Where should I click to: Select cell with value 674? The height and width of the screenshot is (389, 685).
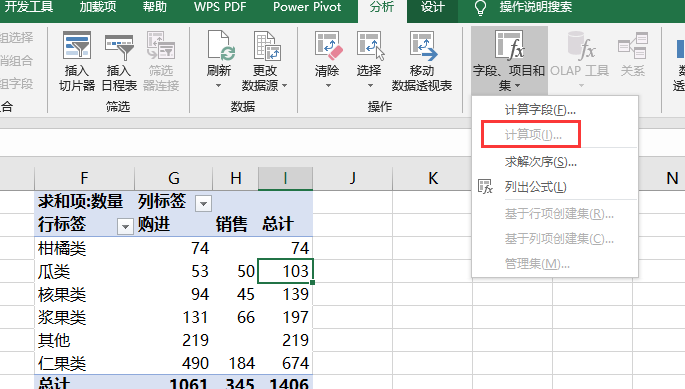285,363
